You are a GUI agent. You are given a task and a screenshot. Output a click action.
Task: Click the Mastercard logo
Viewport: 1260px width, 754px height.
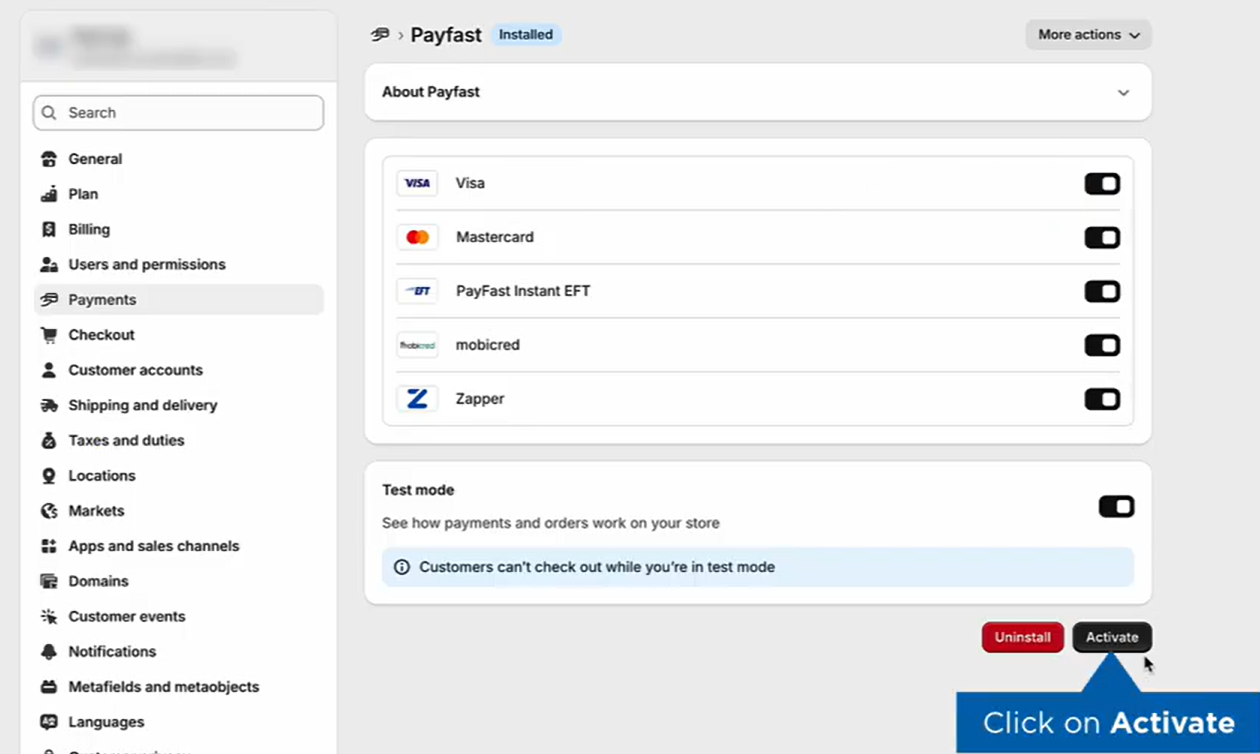tap(417, 237)
